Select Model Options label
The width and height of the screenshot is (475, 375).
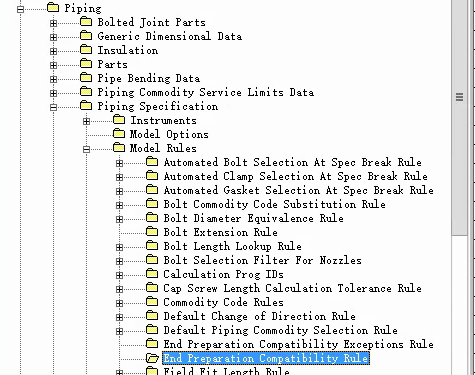coord(169,134)
